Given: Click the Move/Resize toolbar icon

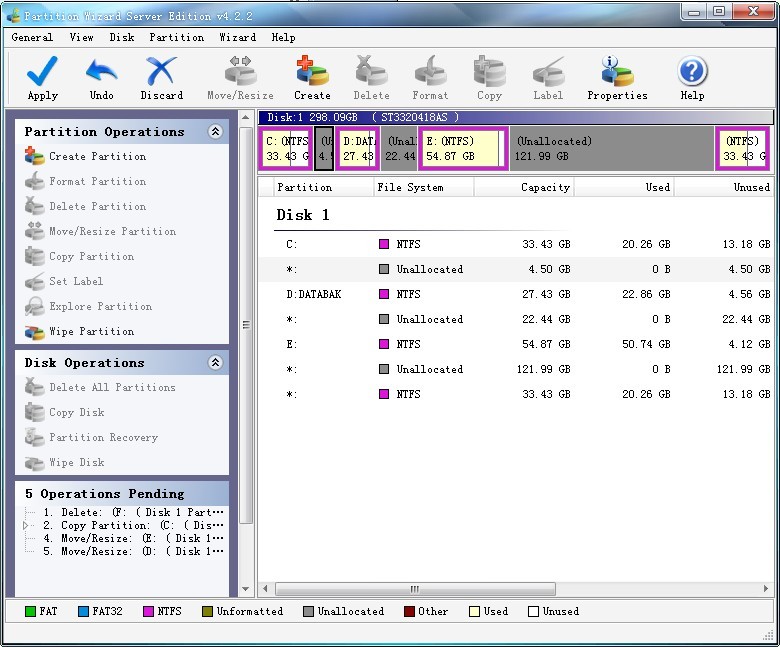Looking at the screenshot, I should tap(240, 71).
